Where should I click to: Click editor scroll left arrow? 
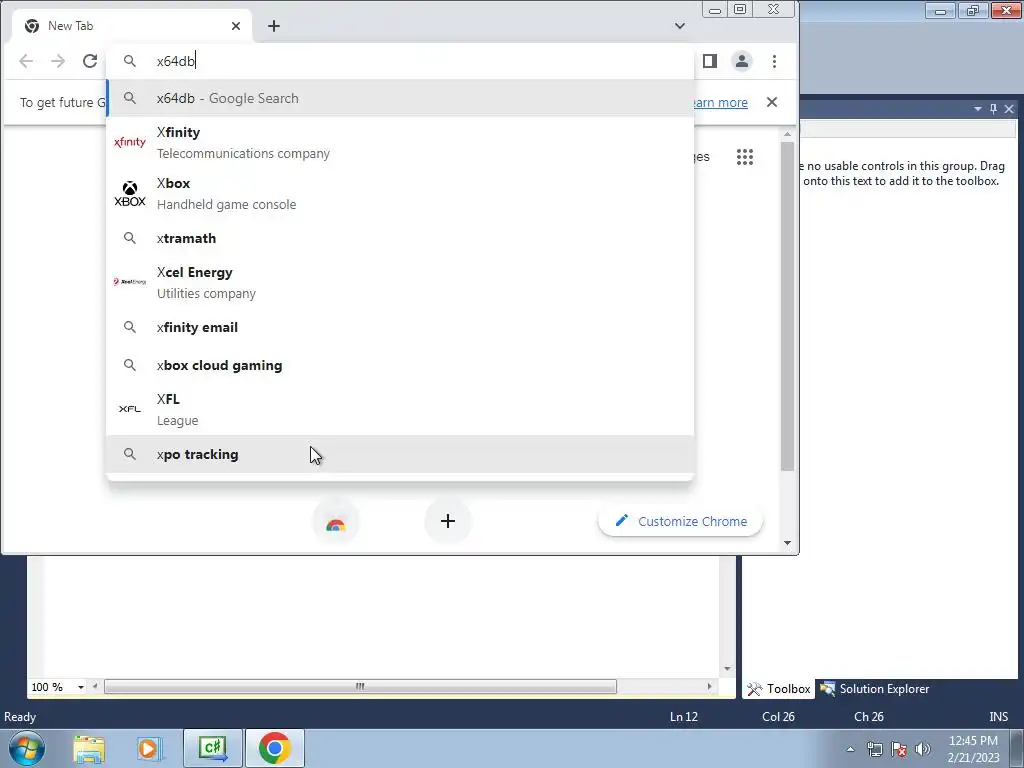click(95, 686)
